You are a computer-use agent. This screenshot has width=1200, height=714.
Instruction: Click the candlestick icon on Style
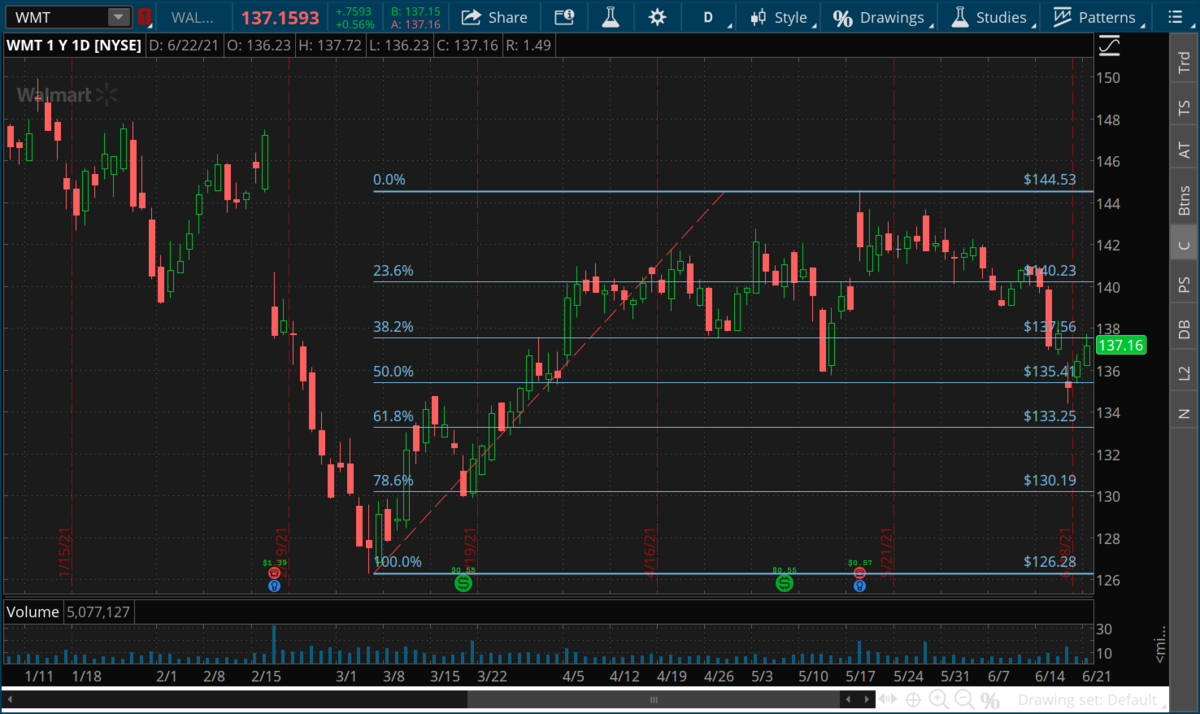[x=759, y=17]
